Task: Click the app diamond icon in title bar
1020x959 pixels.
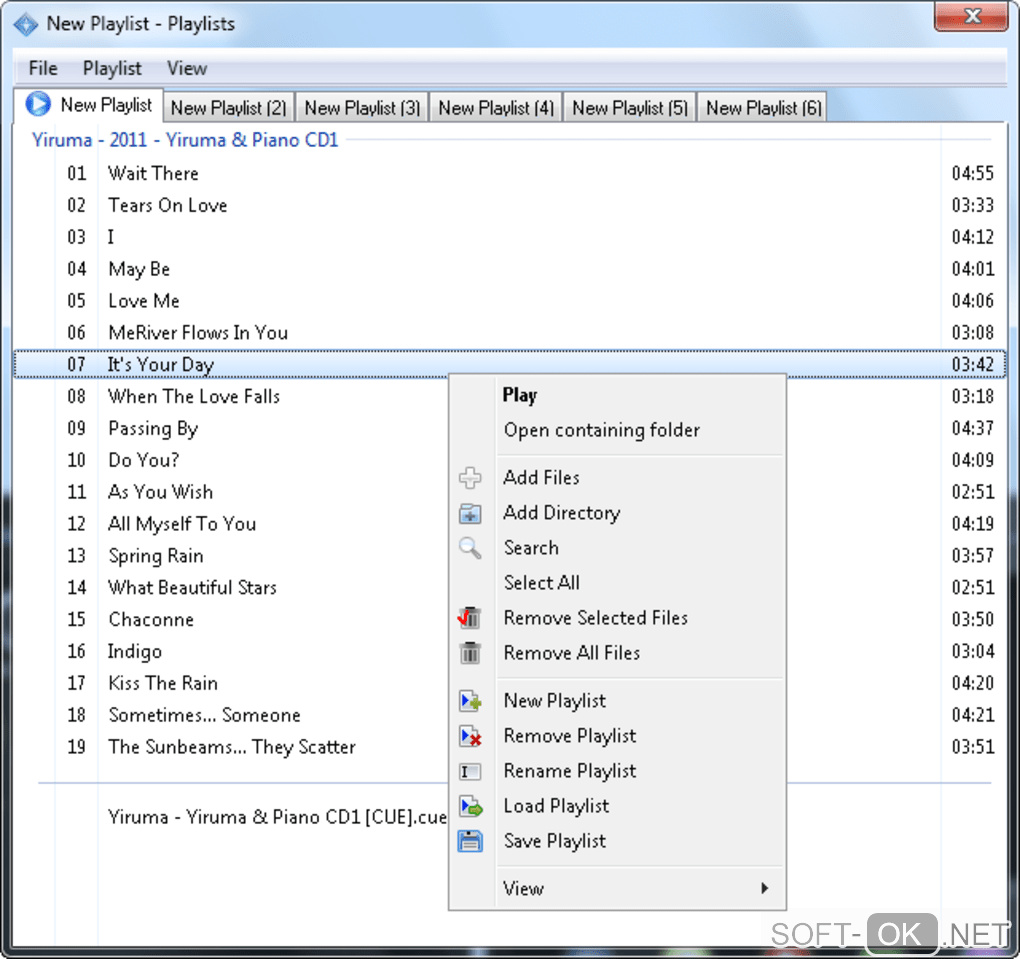Action: [25, 25]
